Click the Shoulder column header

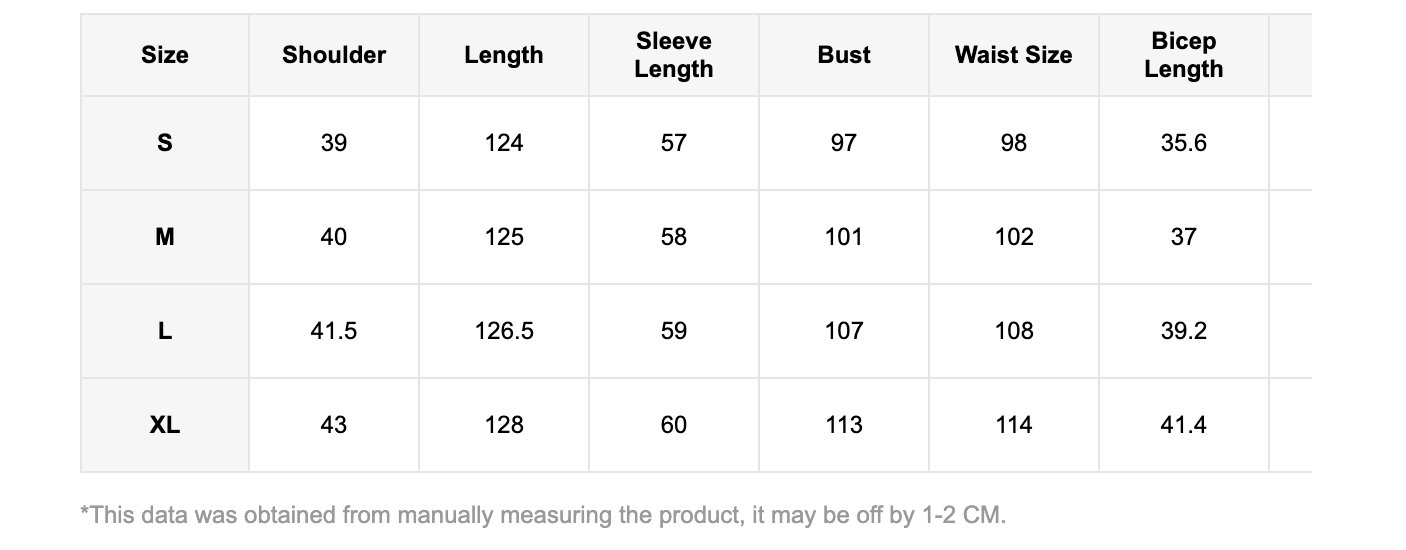(334, 55)
